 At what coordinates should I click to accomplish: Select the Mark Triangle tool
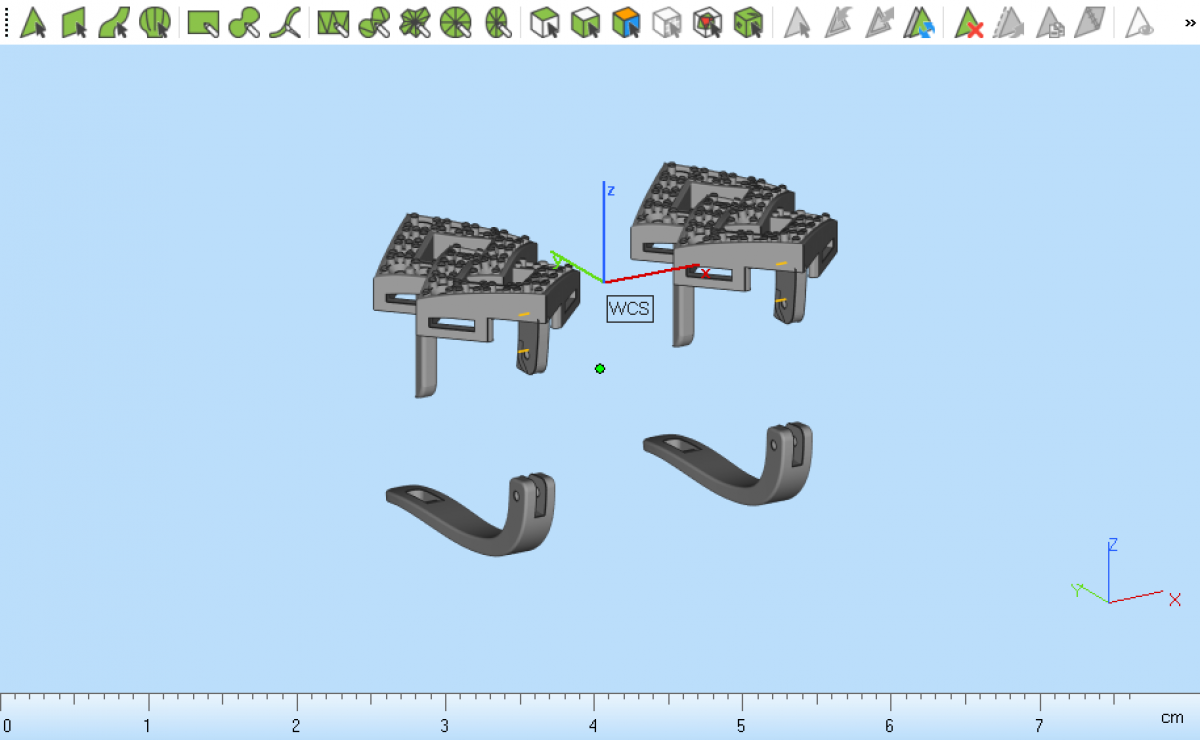pos(34,22)
